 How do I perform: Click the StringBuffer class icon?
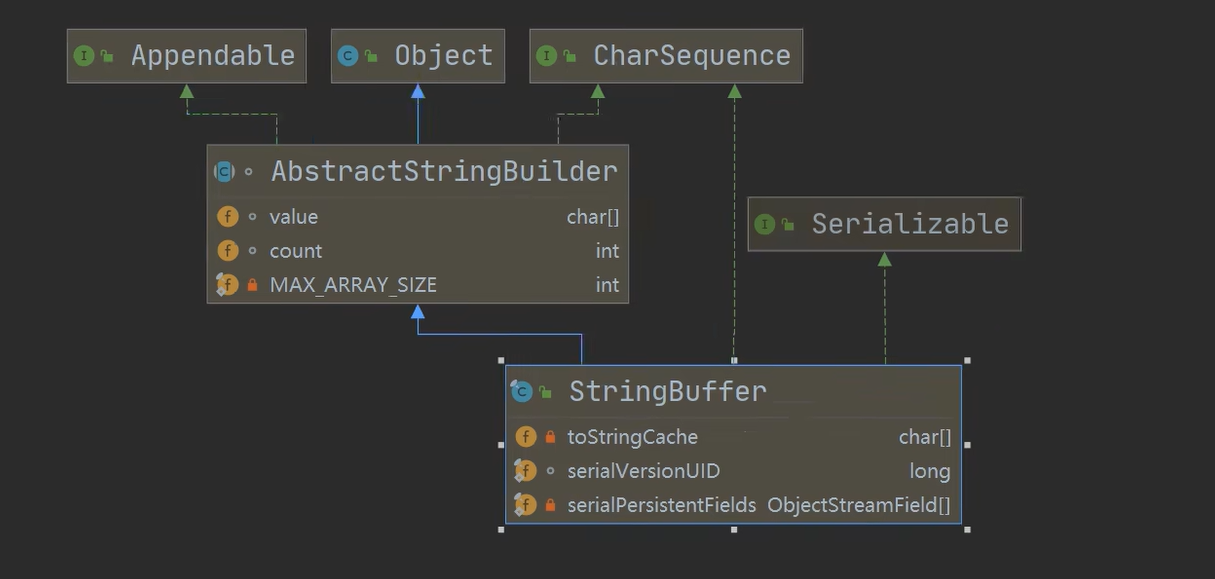click(x=521, y=392)
